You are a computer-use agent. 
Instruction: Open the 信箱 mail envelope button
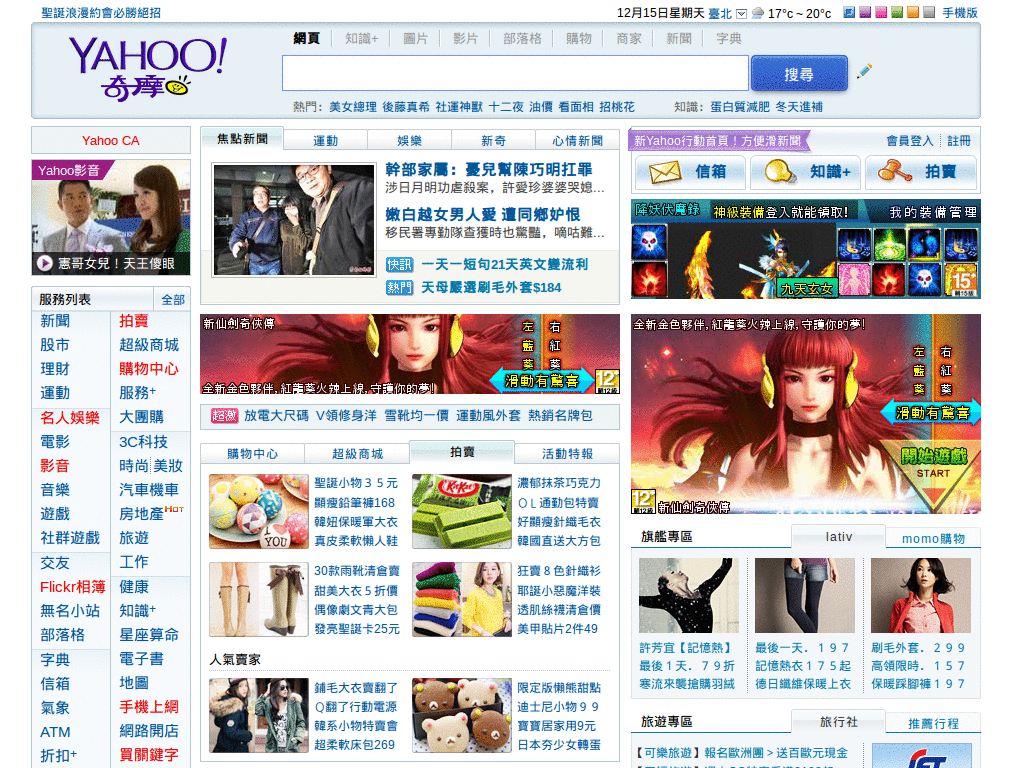[690, 172]
